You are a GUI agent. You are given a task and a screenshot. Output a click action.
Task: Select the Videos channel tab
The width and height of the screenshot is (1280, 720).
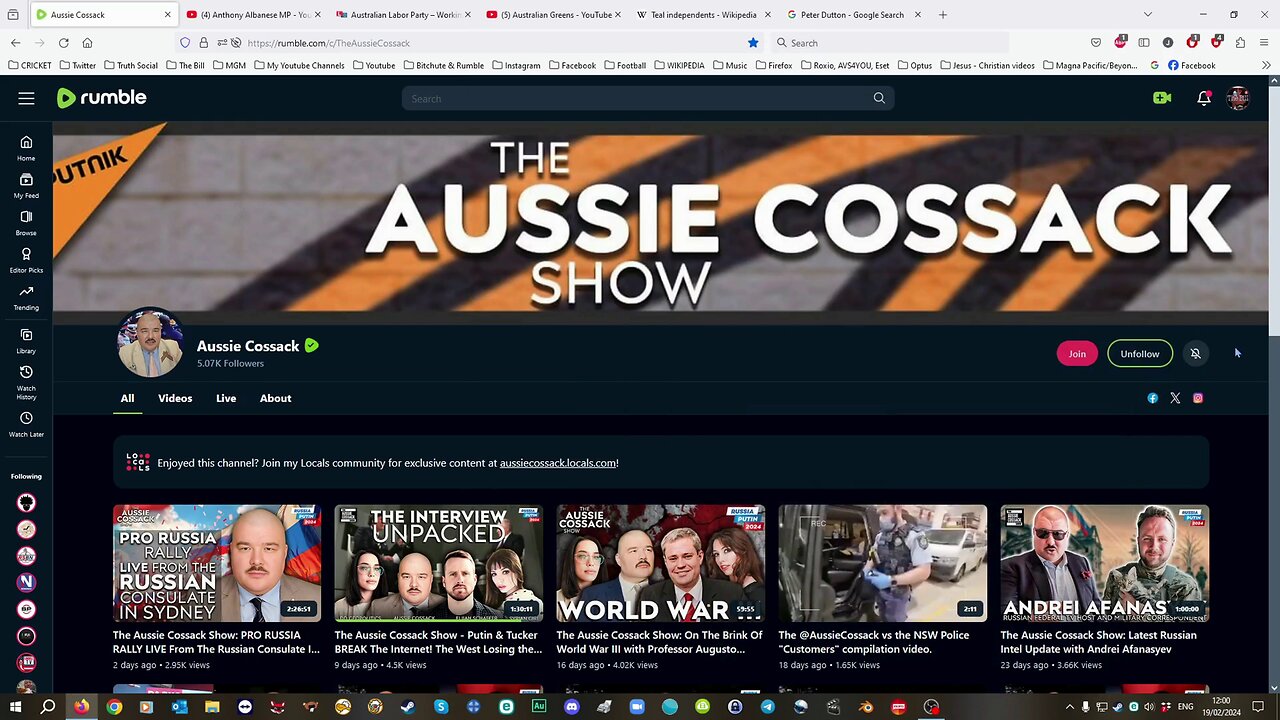pyautogui.click(x=175, y=398)
